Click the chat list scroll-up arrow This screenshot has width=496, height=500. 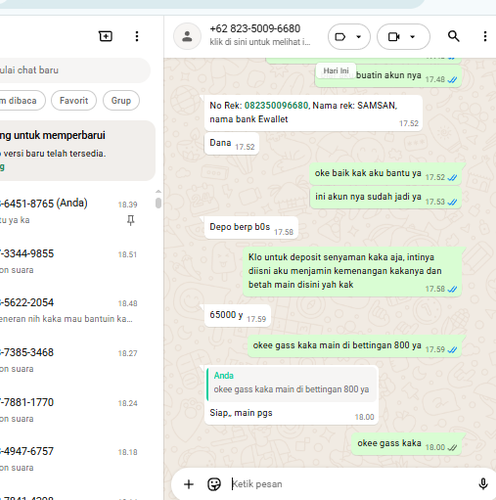pyautogui.click(x=158, y=191)
